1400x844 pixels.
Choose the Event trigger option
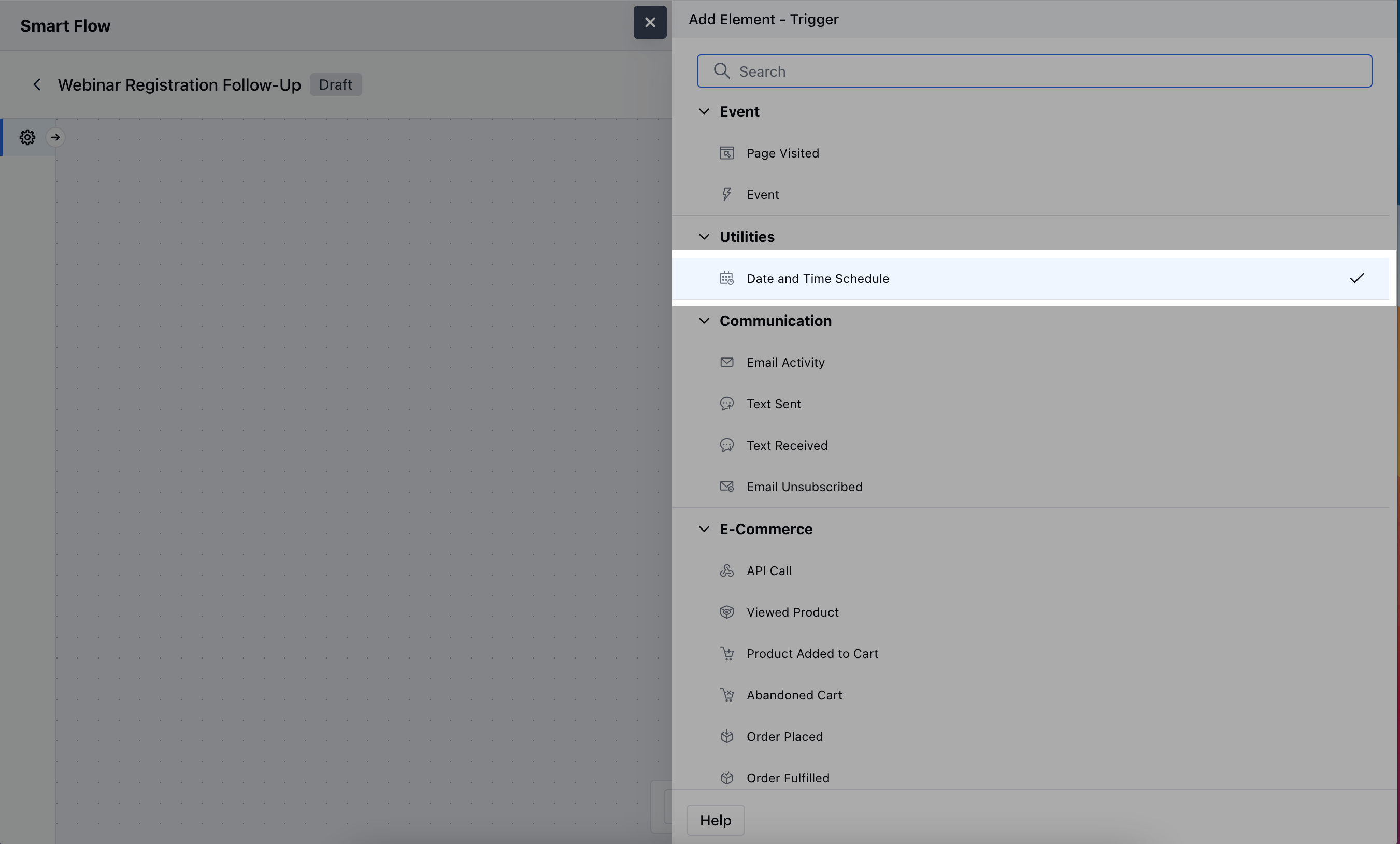pyautogui.click(x=1030, y=195)
